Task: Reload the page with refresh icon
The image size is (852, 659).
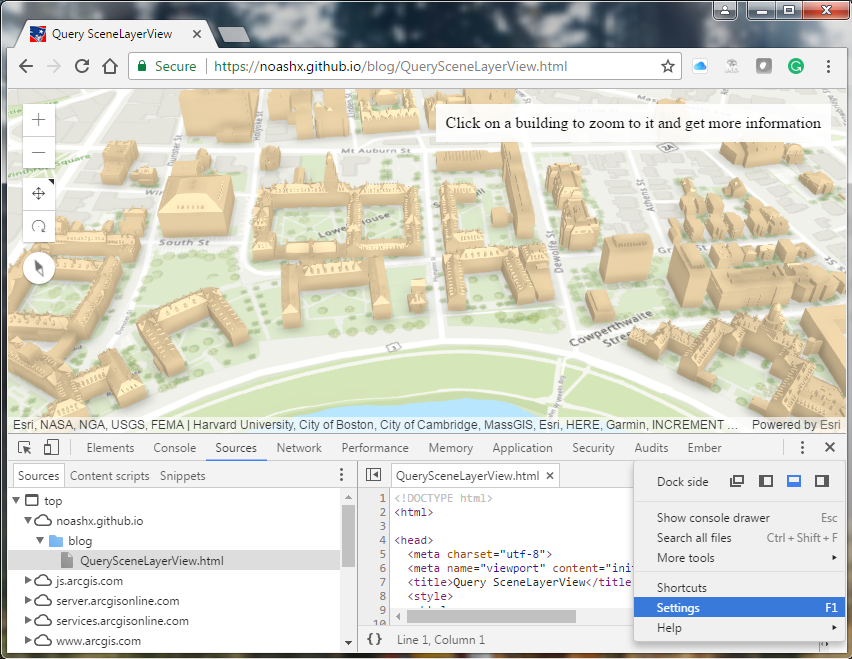Action: (x=82, y=66)
